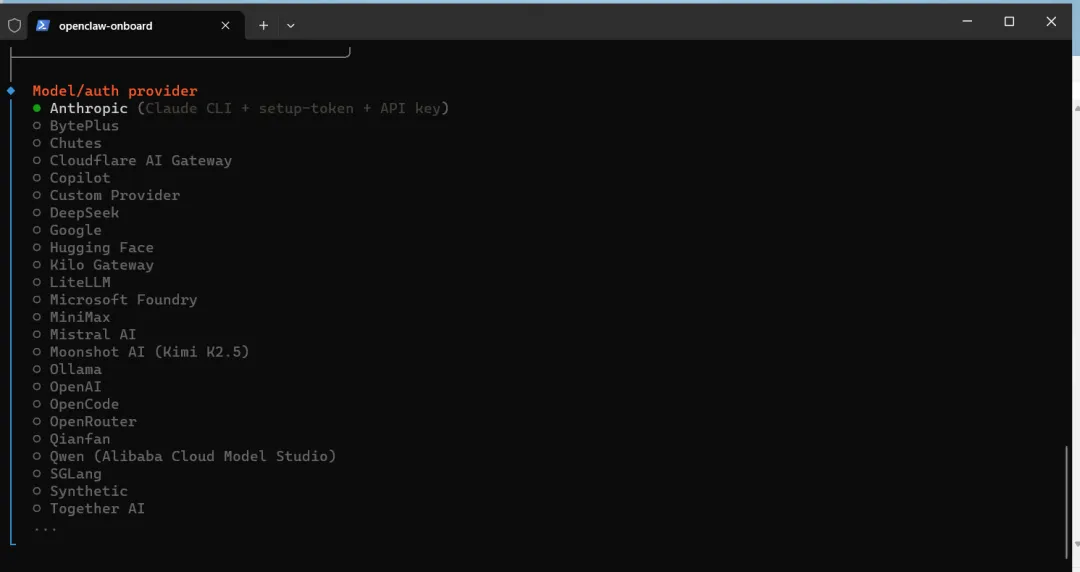This screenshot has height=572, width=1080.
Task: Minimize the terminal window
Action: click(x=967, y=21)
